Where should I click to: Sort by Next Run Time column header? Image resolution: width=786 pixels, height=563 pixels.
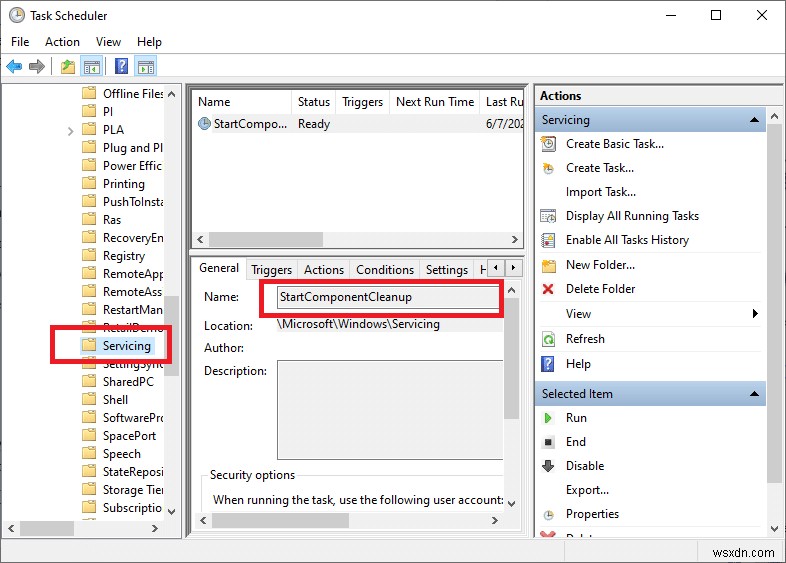[x=435, y=102]
